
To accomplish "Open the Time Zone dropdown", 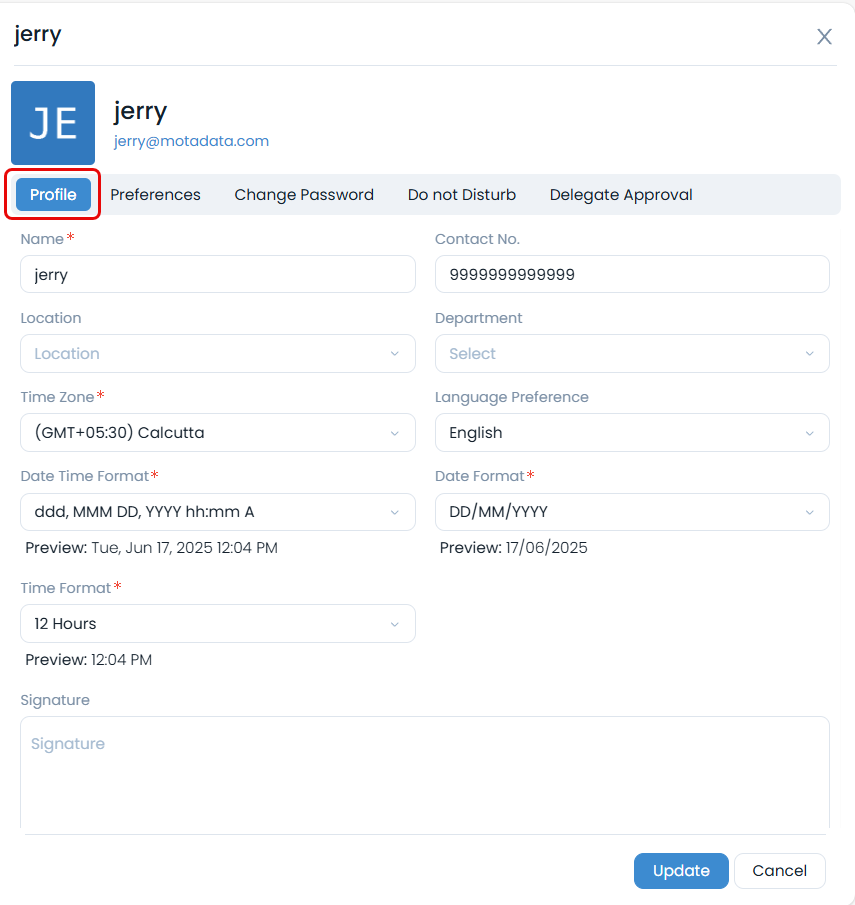I will coord(217,432).
